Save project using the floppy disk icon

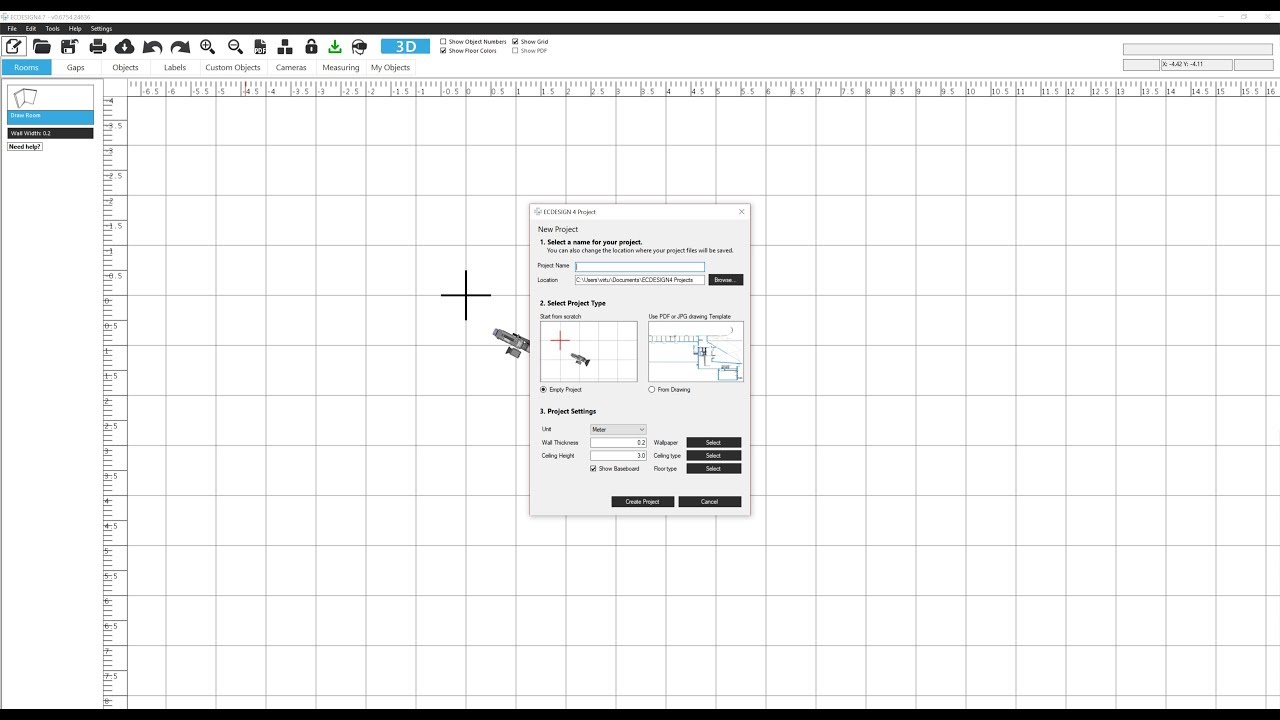click(x=69, y=47)
